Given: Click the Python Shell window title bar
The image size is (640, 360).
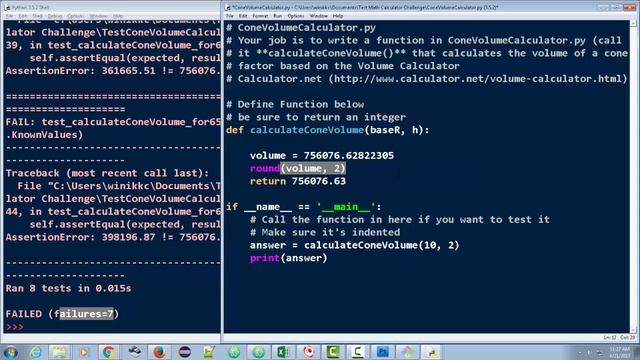Looking at the screenshot, I should [x=112, y=7].
